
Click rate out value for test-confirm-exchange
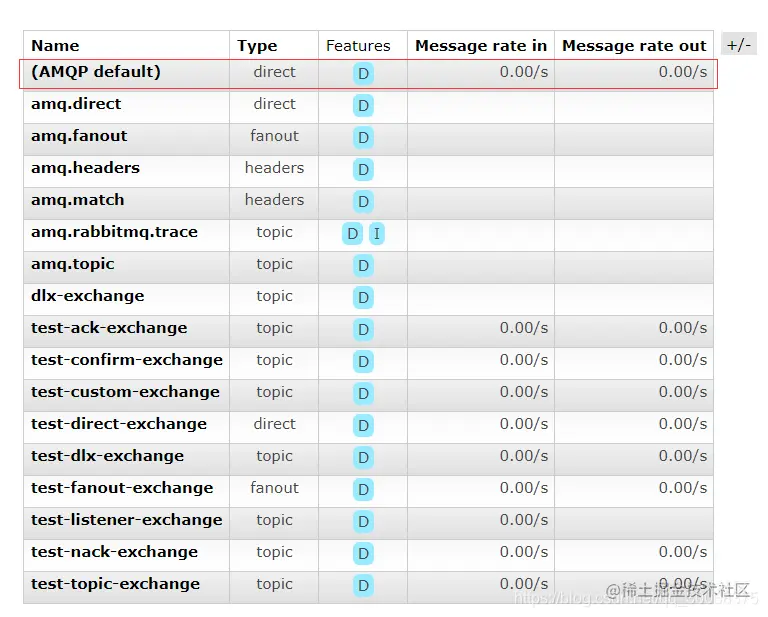(683, 360)
